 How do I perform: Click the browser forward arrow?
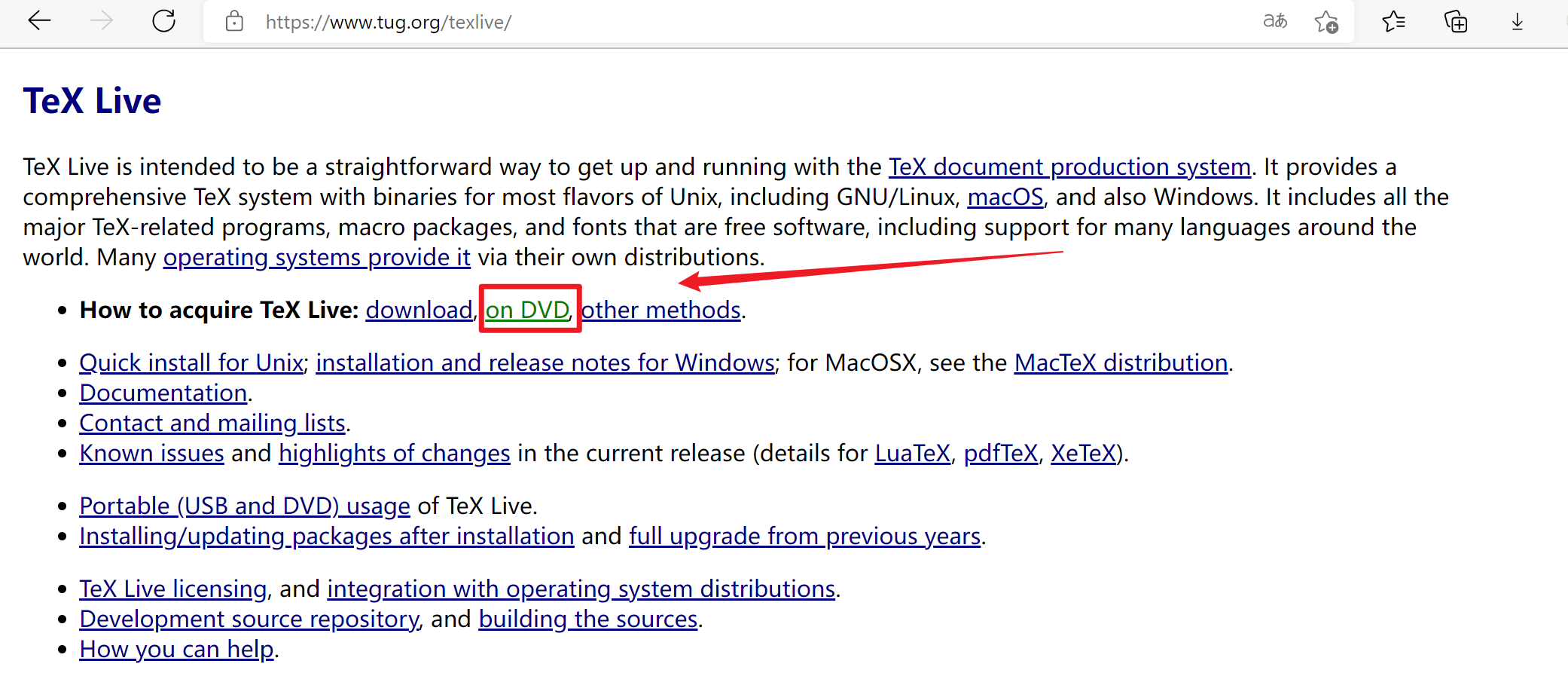(101, 21)
